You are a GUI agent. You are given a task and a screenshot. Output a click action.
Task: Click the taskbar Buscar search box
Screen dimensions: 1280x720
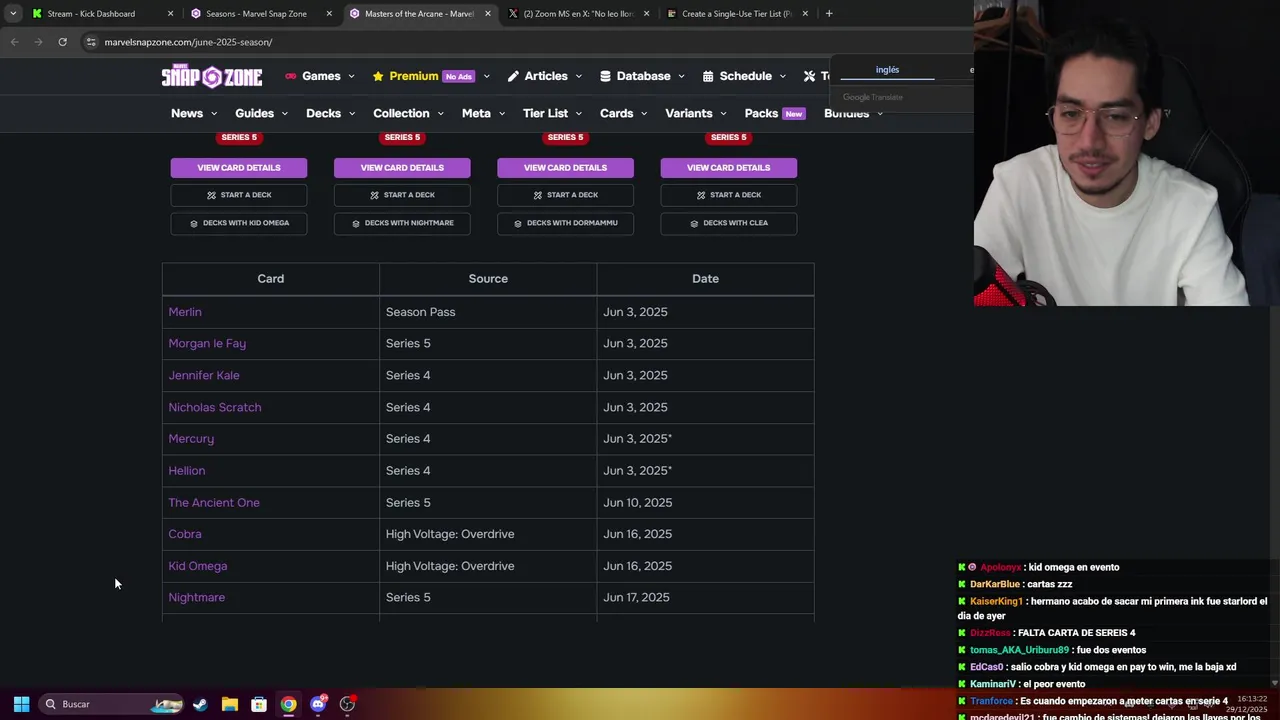111,704
